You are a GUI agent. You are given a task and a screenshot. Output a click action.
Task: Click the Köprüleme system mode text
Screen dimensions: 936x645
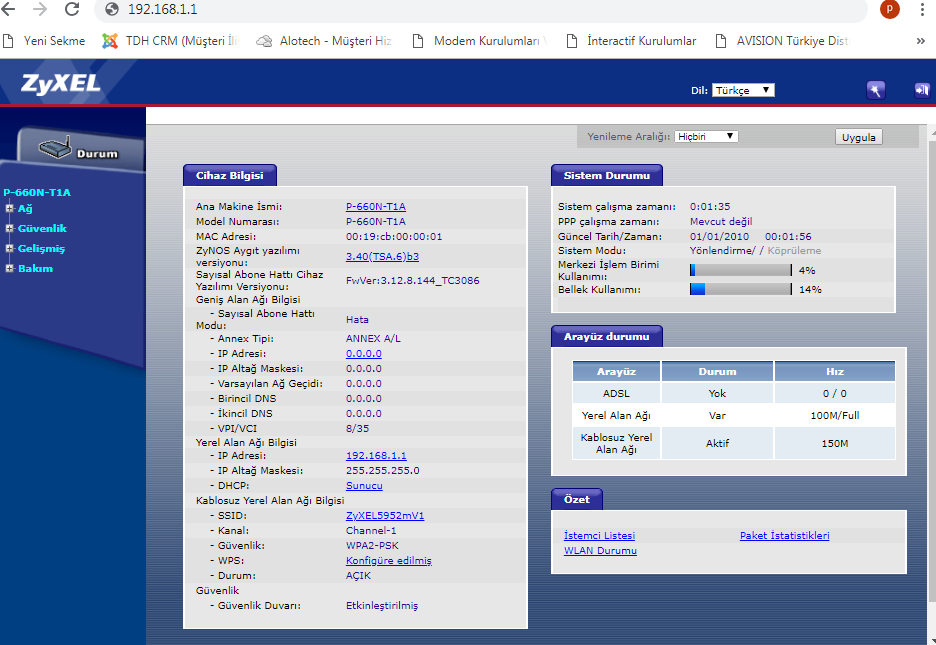[x=794, y=251]
